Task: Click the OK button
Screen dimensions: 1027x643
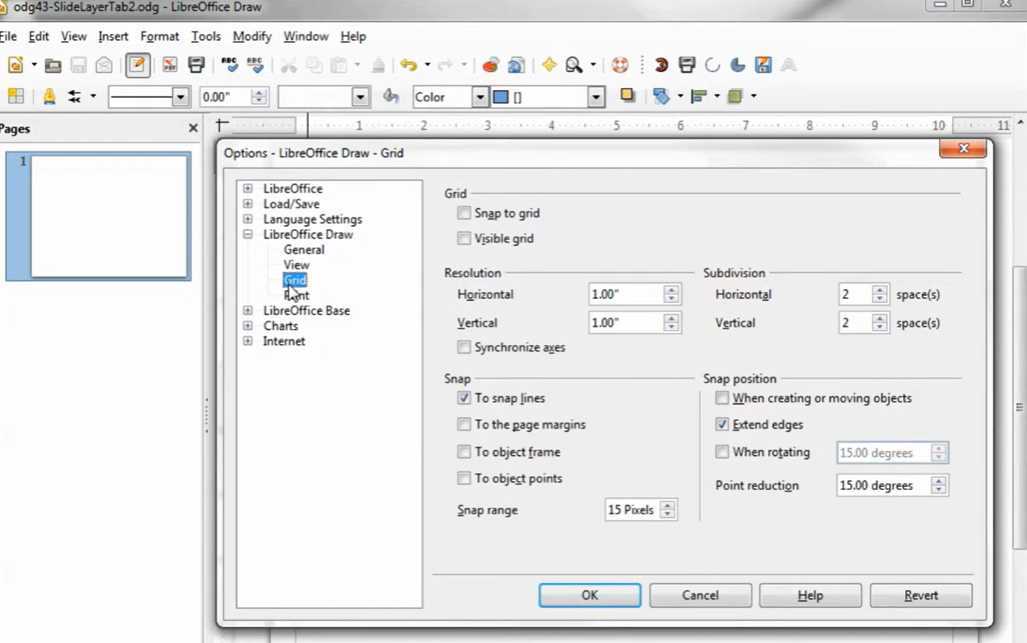Action: (x=589, y=595)
